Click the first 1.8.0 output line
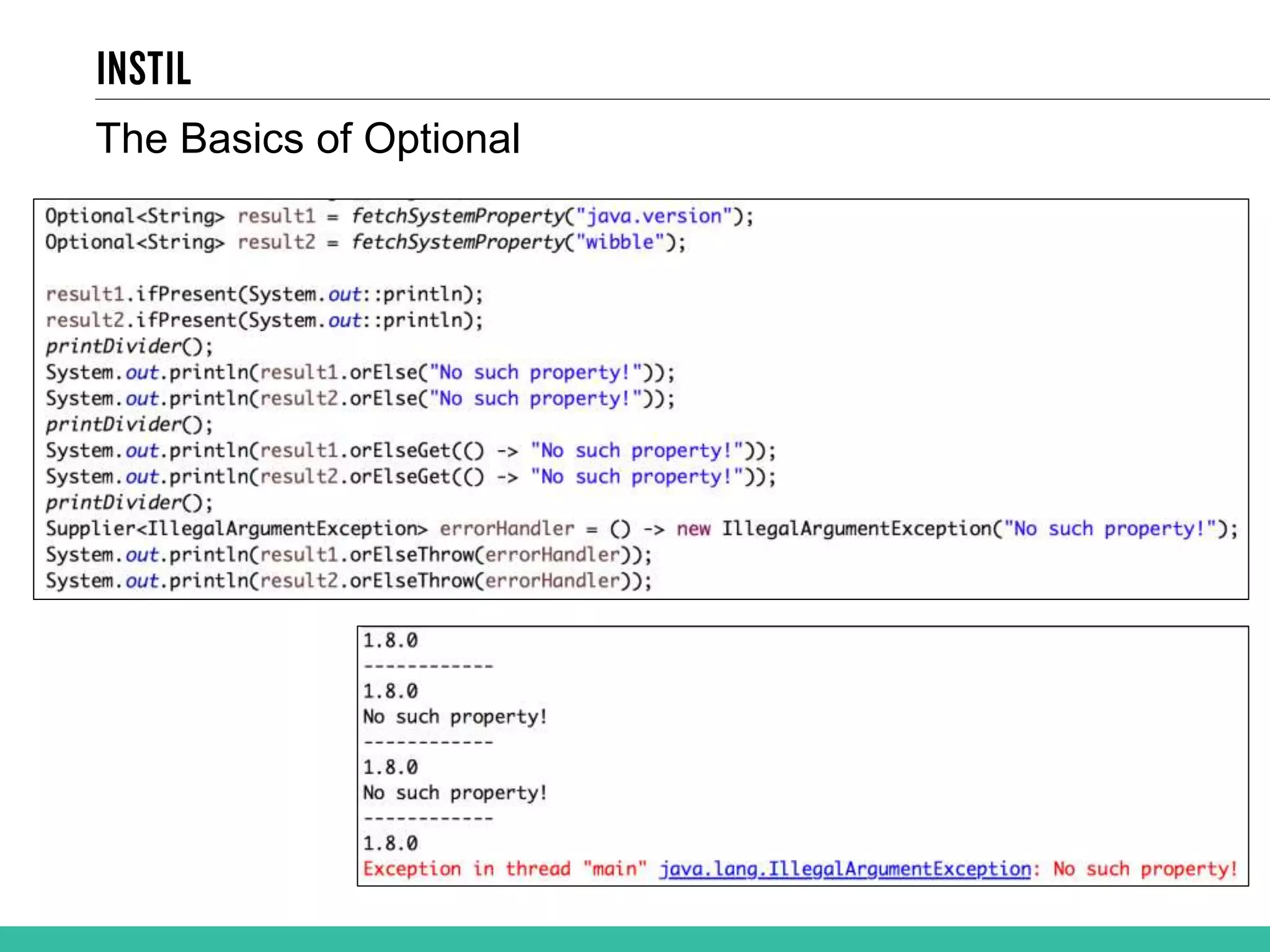The width and height of the screenshot is (1270, 952). (x=391, y=640)
